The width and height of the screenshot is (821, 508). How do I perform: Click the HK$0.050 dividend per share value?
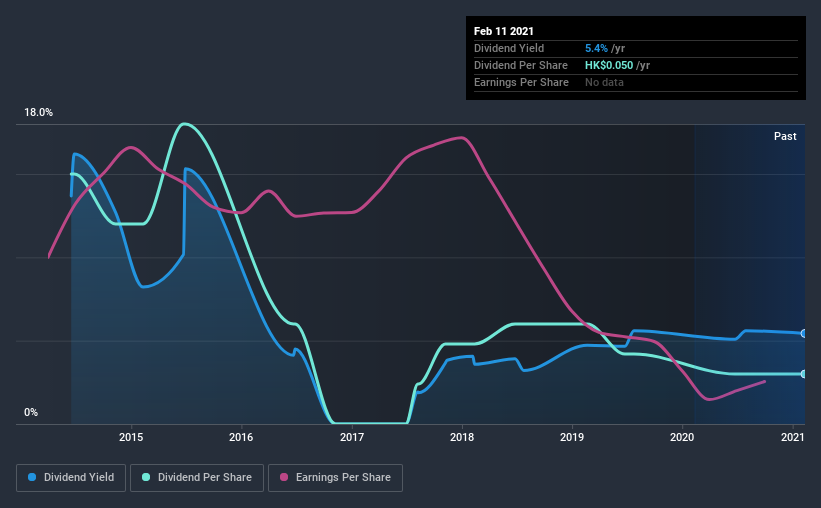[609, 65]
